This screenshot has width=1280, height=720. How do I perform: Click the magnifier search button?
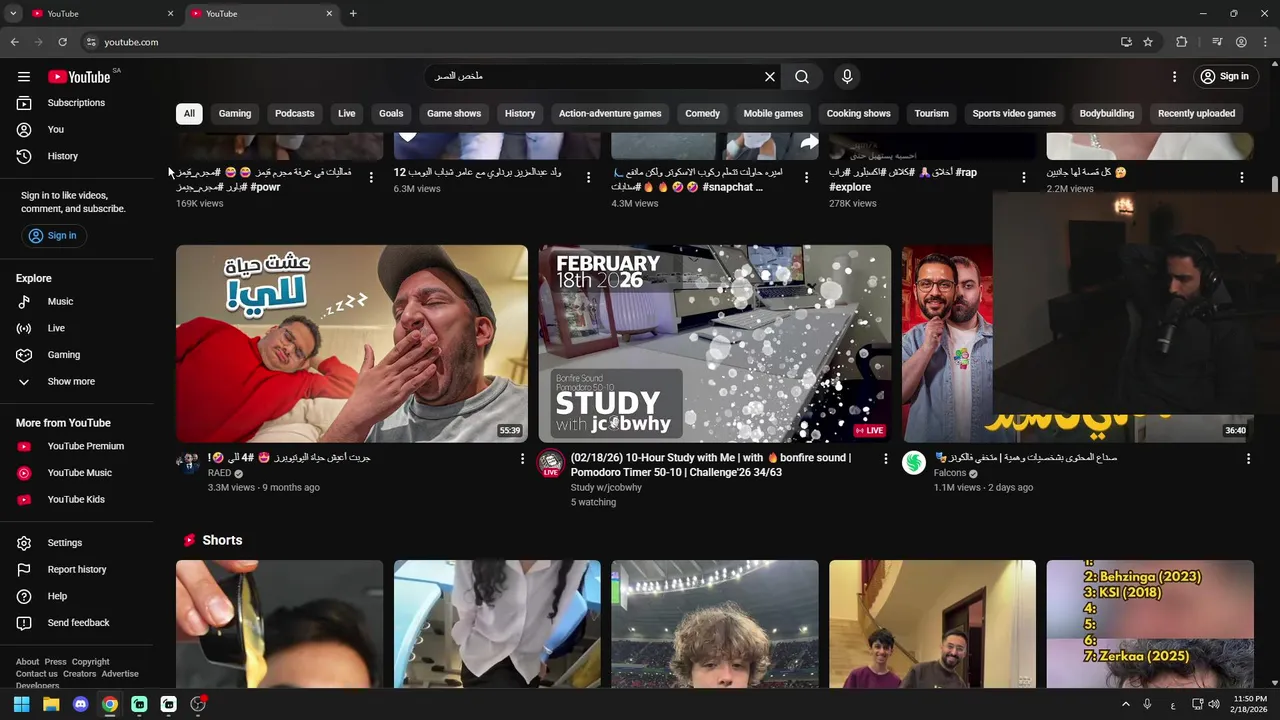(802, 77)
